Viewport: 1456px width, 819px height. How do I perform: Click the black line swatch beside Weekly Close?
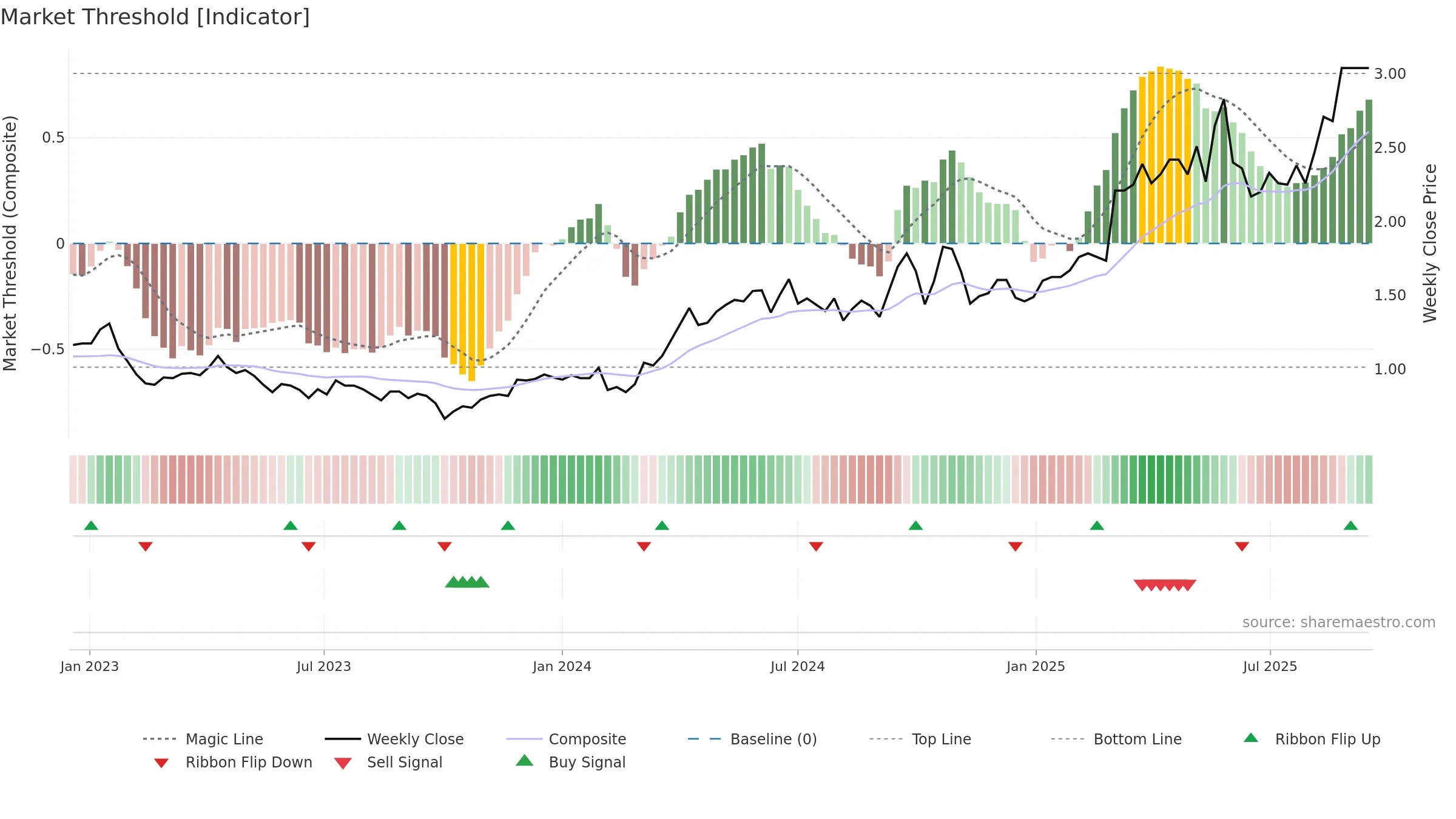[x=343, y=739]
